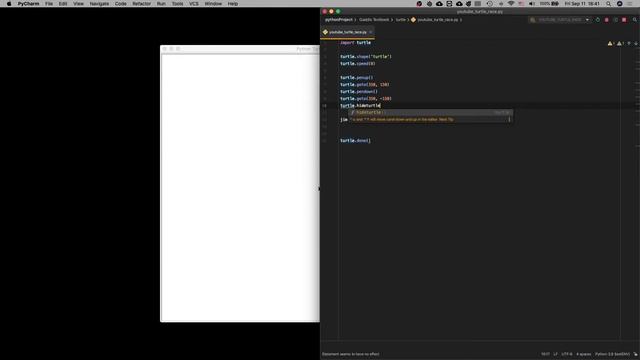Open the Edit menu
Image resolution: width=640 pixels, height=360 pixels.
tap(63, 4)
